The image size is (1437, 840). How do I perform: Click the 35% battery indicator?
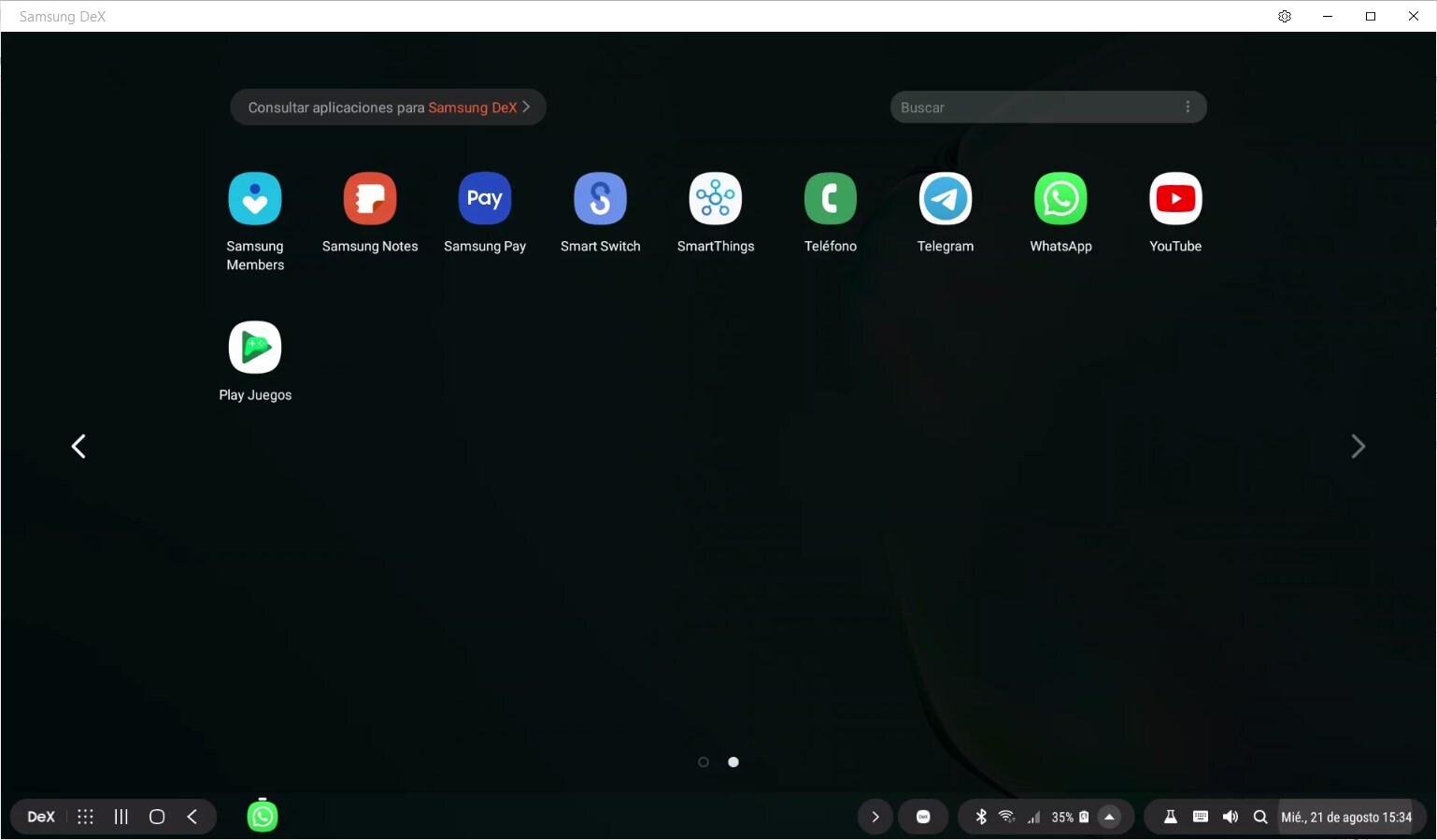tap(1070, 817)
